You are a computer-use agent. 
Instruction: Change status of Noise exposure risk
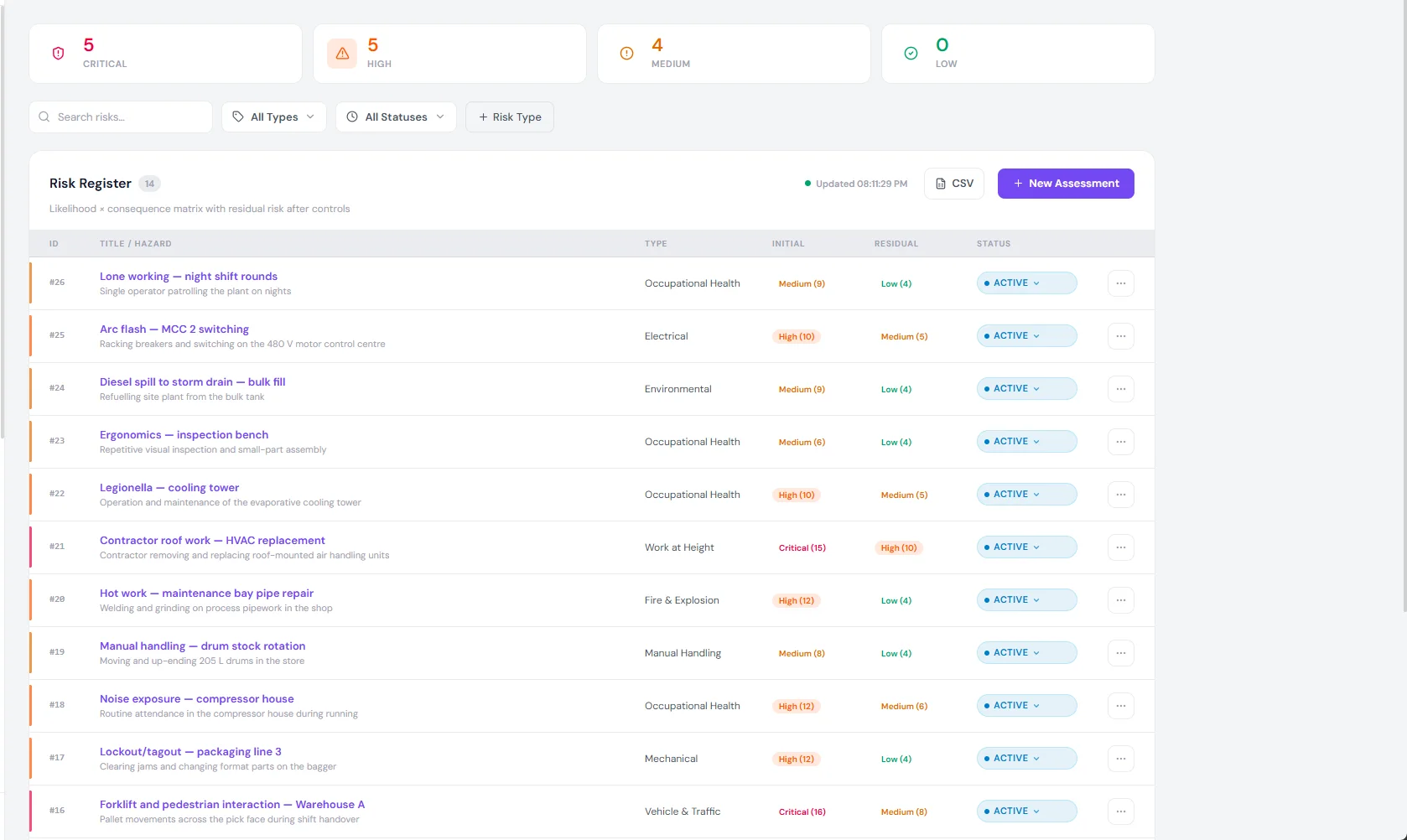point(1026,706)
